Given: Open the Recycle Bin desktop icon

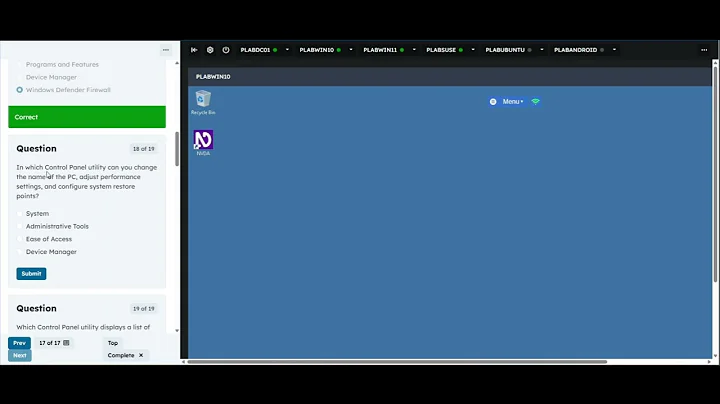Looking at the screenshot, I should click(x=203, y=102).
